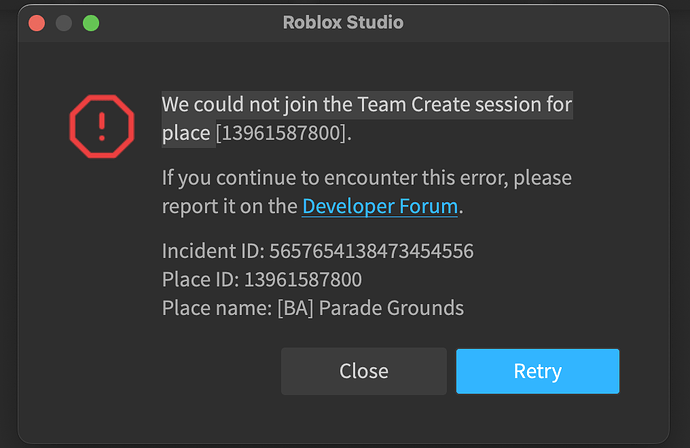The image size is (690, 448).
Task: Click the '[BA] Parade Grounds' place name
Action: point(371,308)
